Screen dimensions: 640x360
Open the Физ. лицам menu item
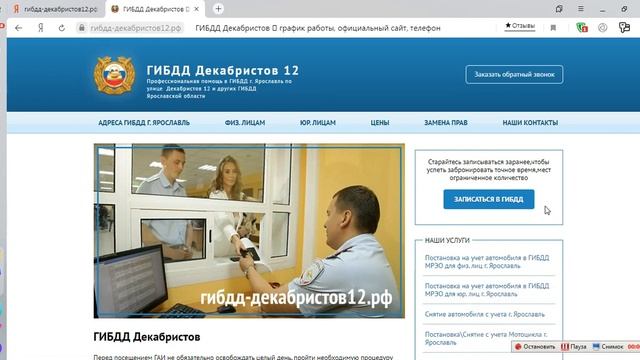[x=245, y=123]
